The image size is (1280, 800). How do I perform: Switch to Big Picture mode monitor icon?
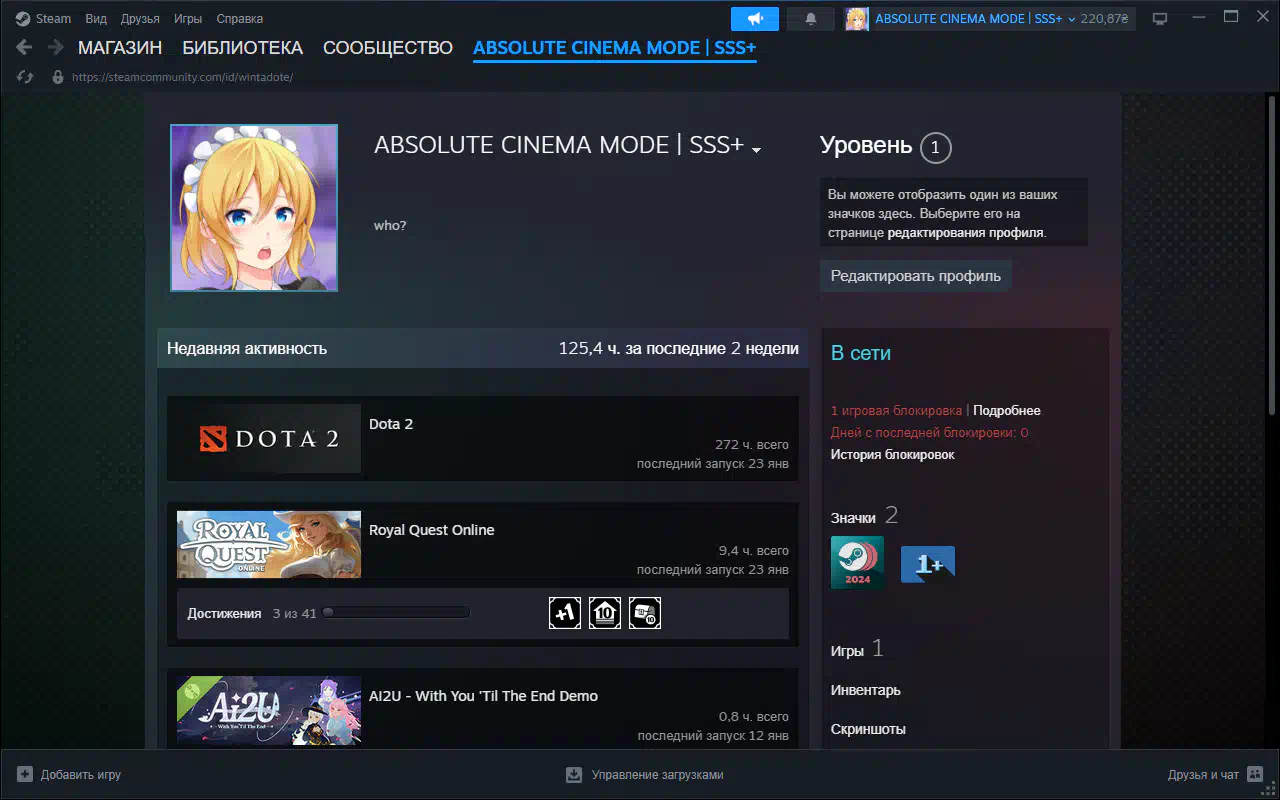1160,19
